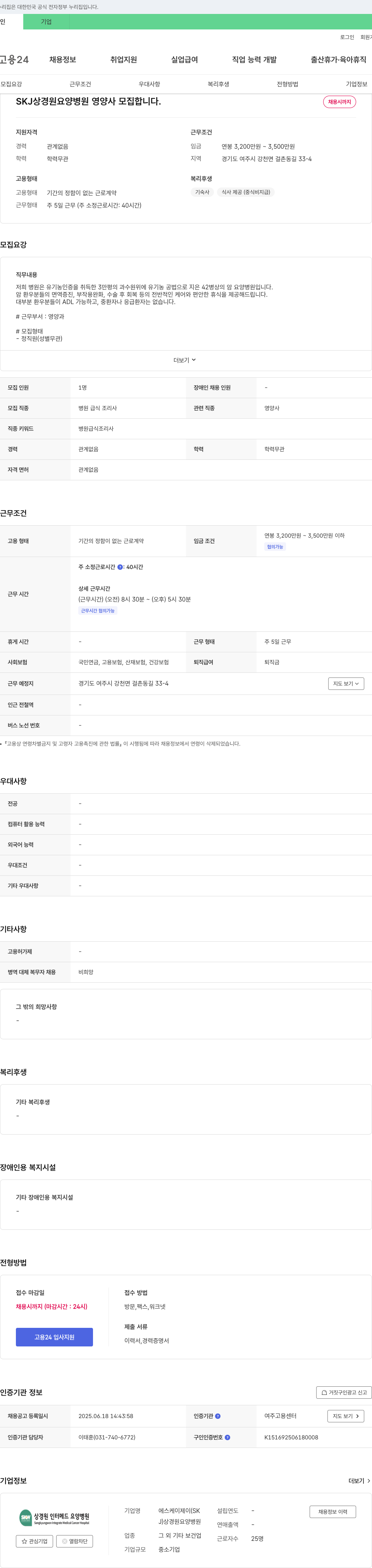Jump to 모집요강 section tab

[11, 84]
